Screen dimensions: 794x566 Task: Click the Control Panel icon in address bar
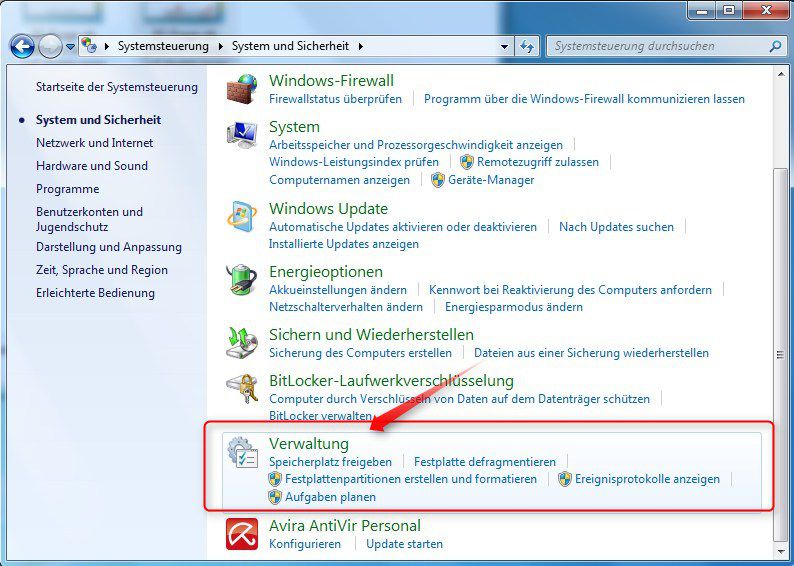point(89,46)
